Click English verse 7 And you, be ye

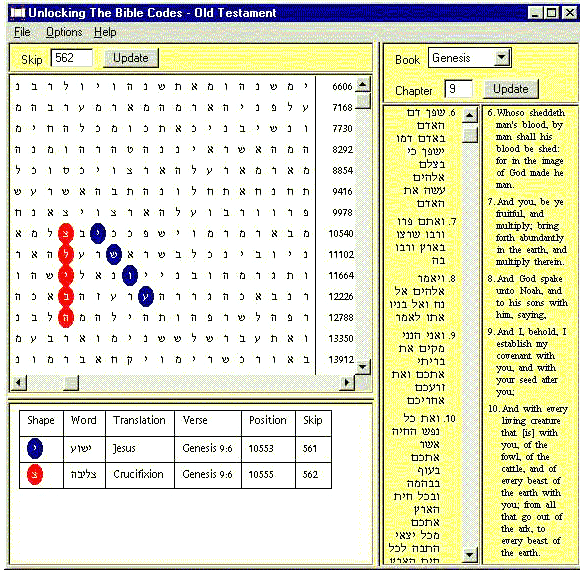coord(527,232)
